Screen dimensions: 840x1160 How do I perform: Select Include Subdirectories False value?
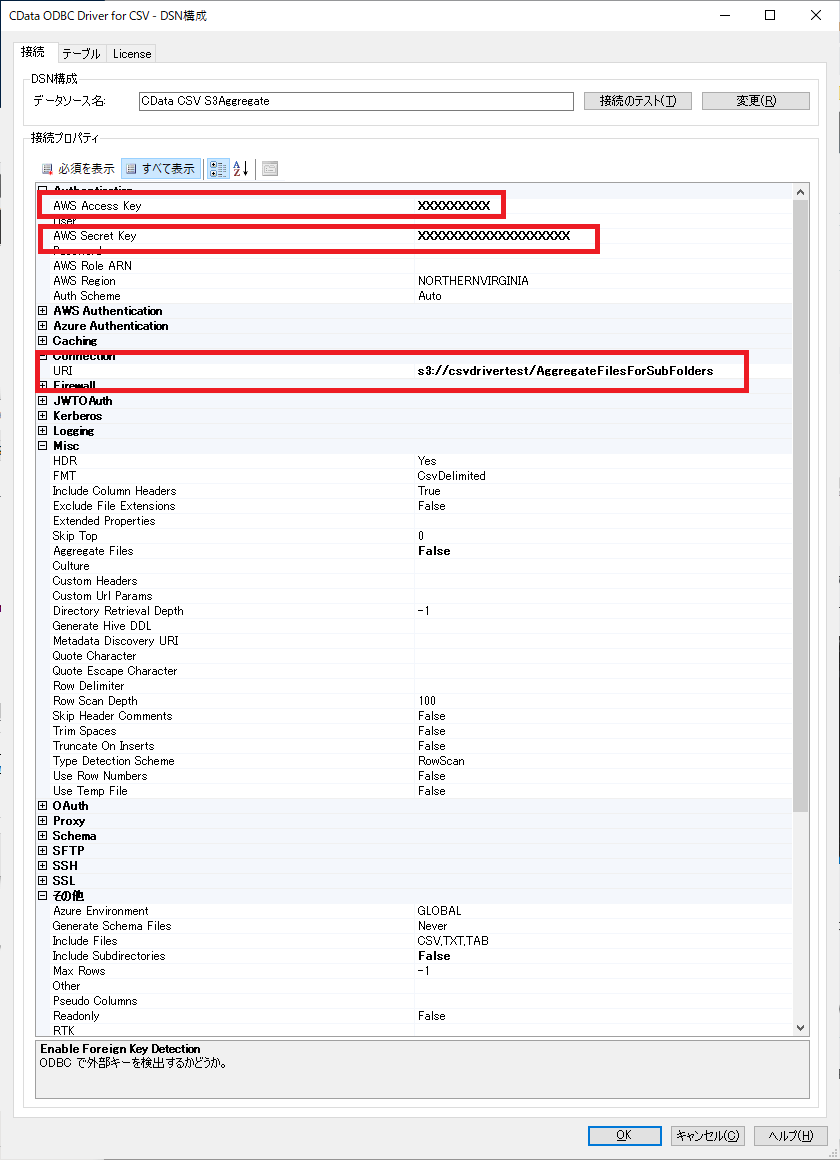[x=434, y=956]
